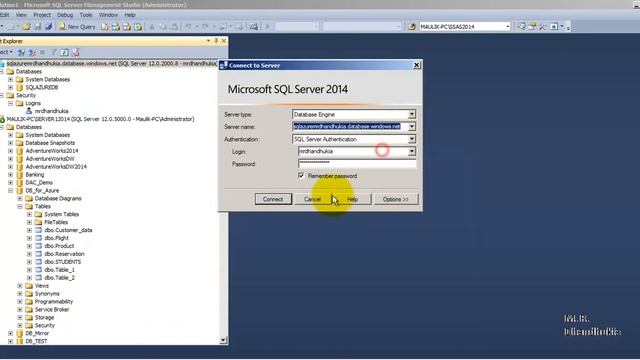Click the Connect button in dialog
The width and height of the screenshot is (640, 360).
click(x=273, y=199)
